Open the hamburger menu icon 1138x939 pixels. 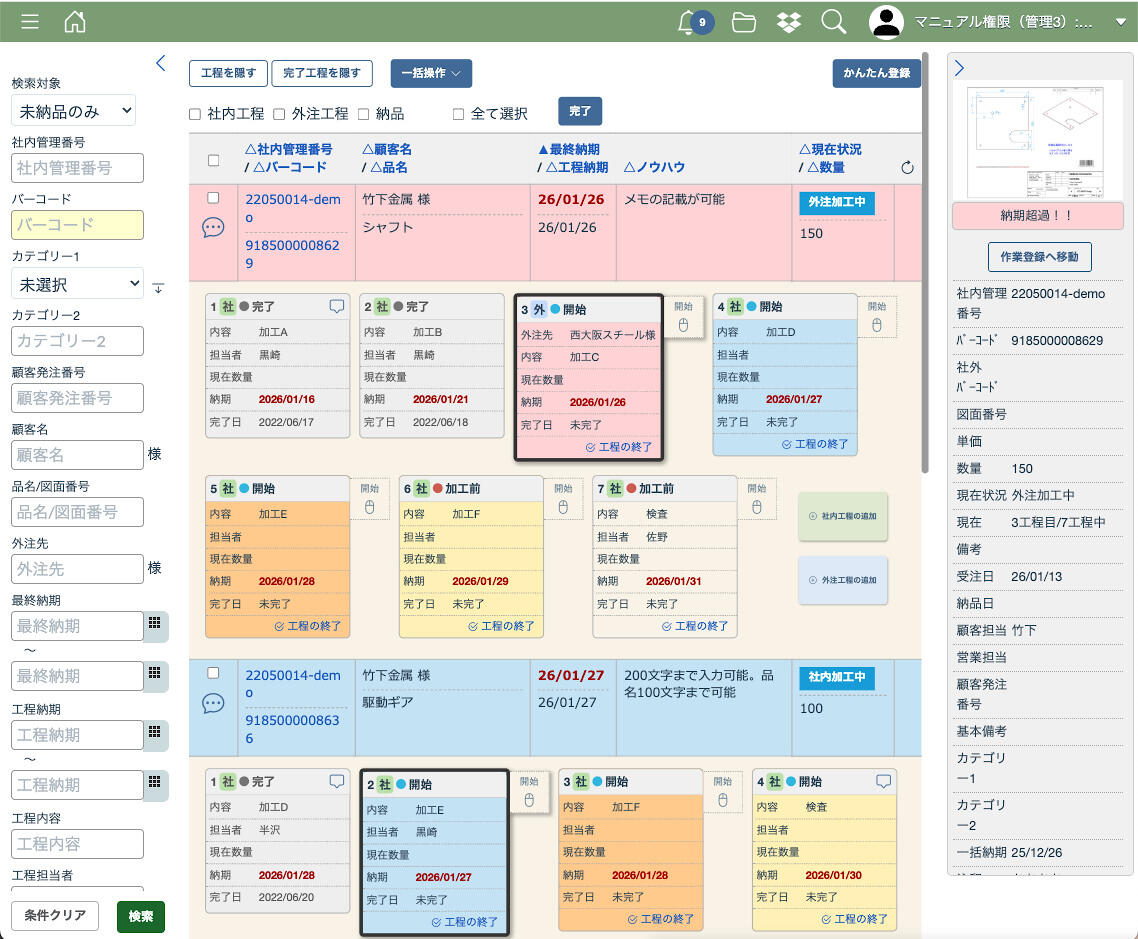tap(30, 22)
